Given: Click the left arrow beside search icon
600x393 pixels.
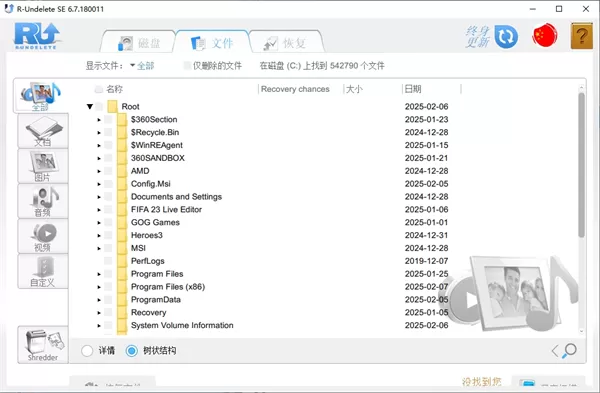Looking at the screenshot, I should pos(555,351).
